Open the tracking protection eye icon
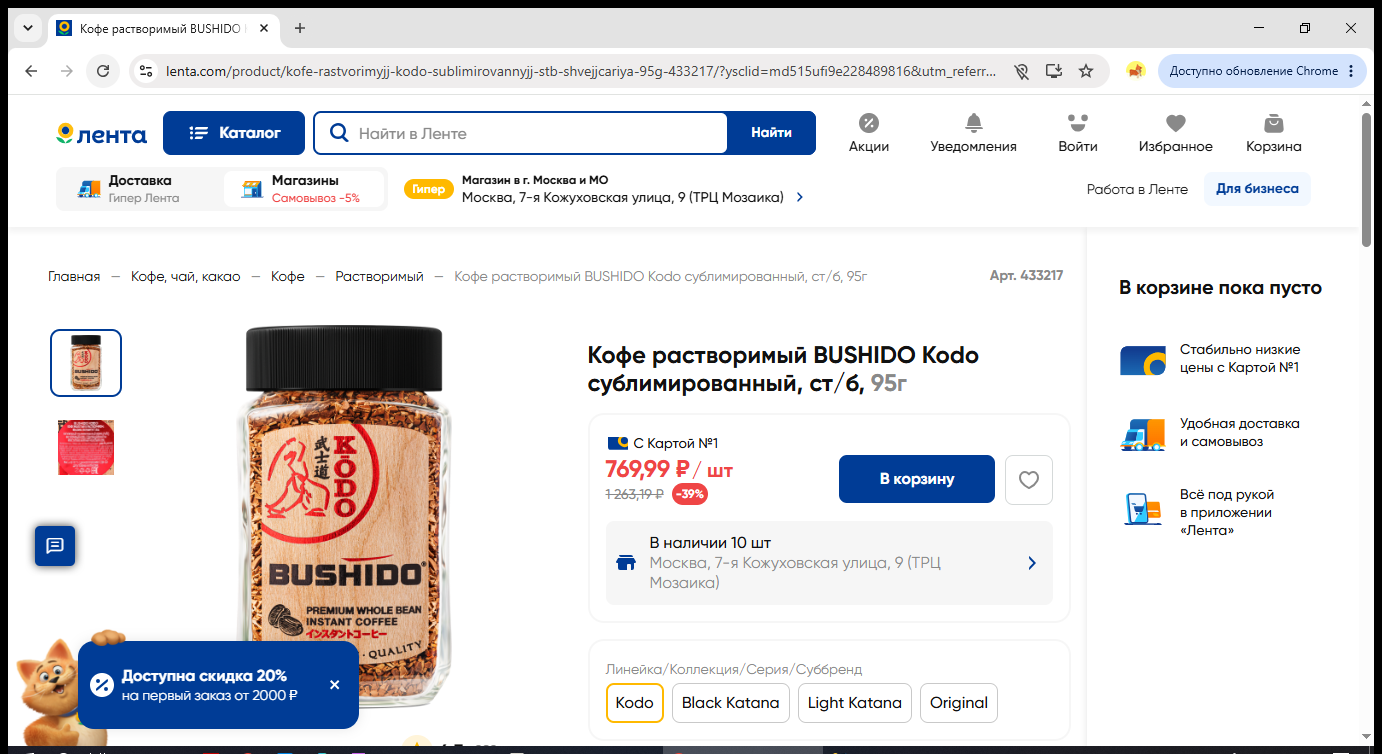Image resolution: width=1382 pixels, height=754 pixels. click(x=1020, y=71)
